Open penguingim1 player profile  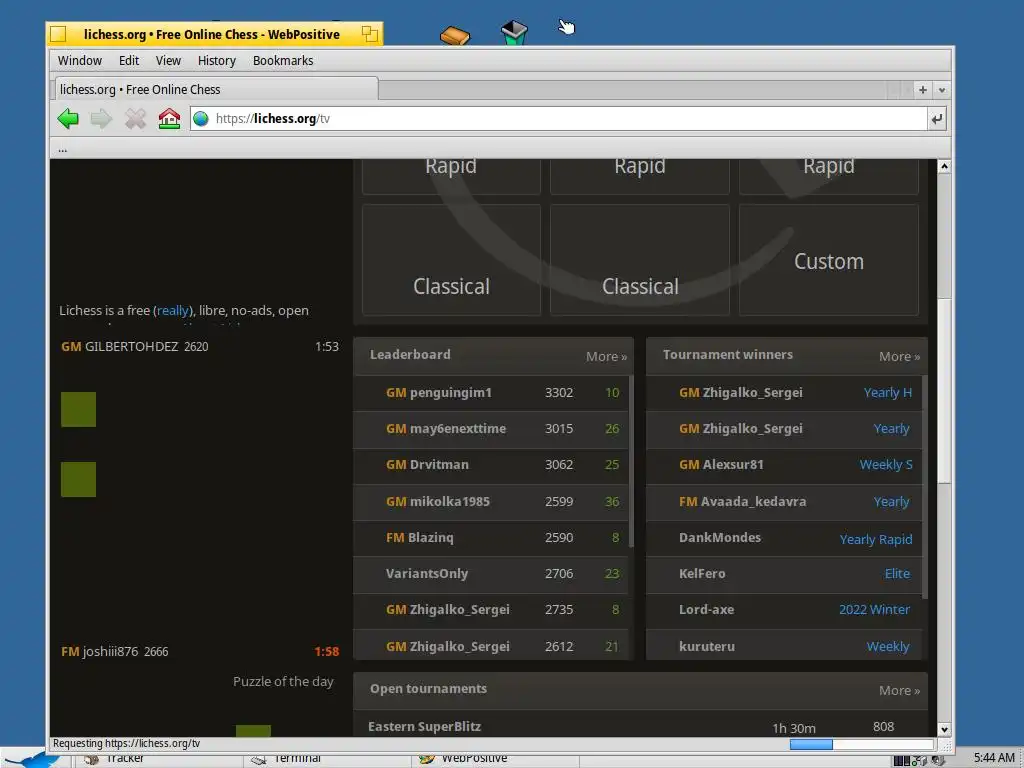(x=451, y=392)
